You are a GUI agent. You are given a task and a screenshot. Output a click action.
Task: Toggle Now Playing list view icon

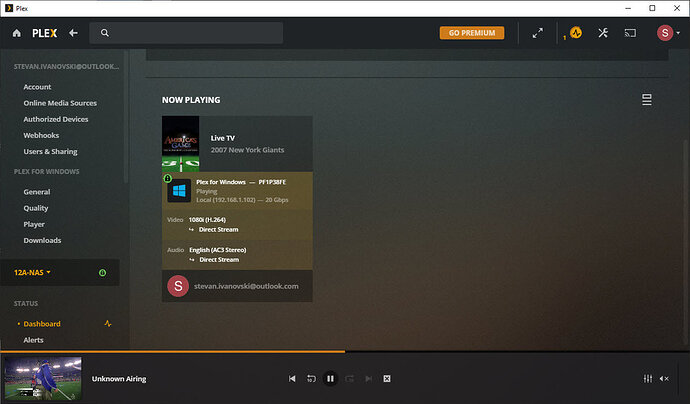[646, 100]
